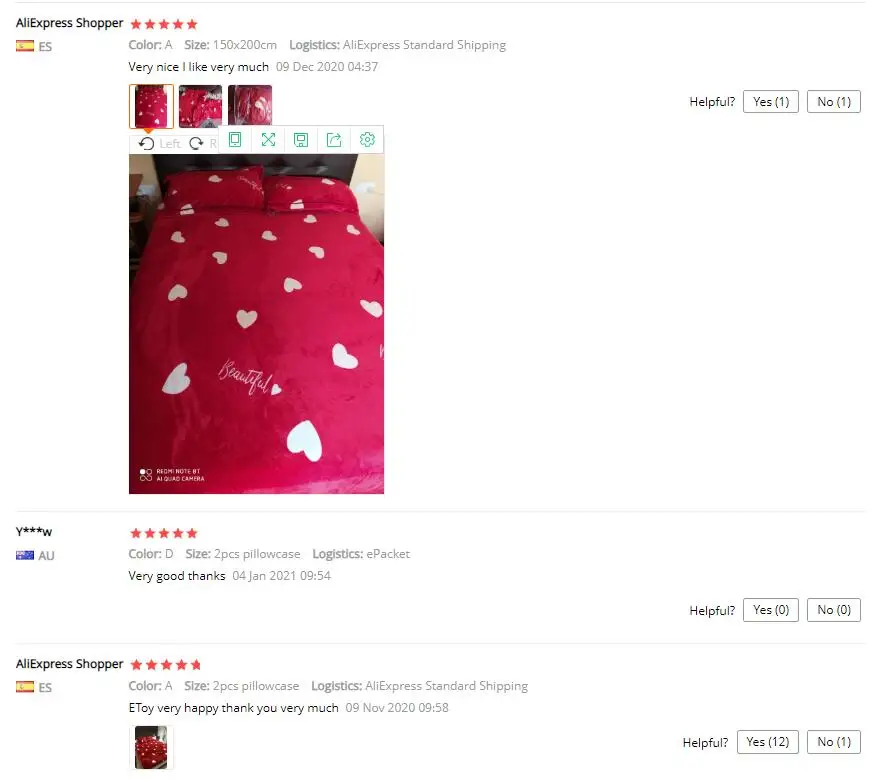This screenshot has height=782, width=882.
Task: Vote No (0) on Y***w review
Action: point(834,610)
